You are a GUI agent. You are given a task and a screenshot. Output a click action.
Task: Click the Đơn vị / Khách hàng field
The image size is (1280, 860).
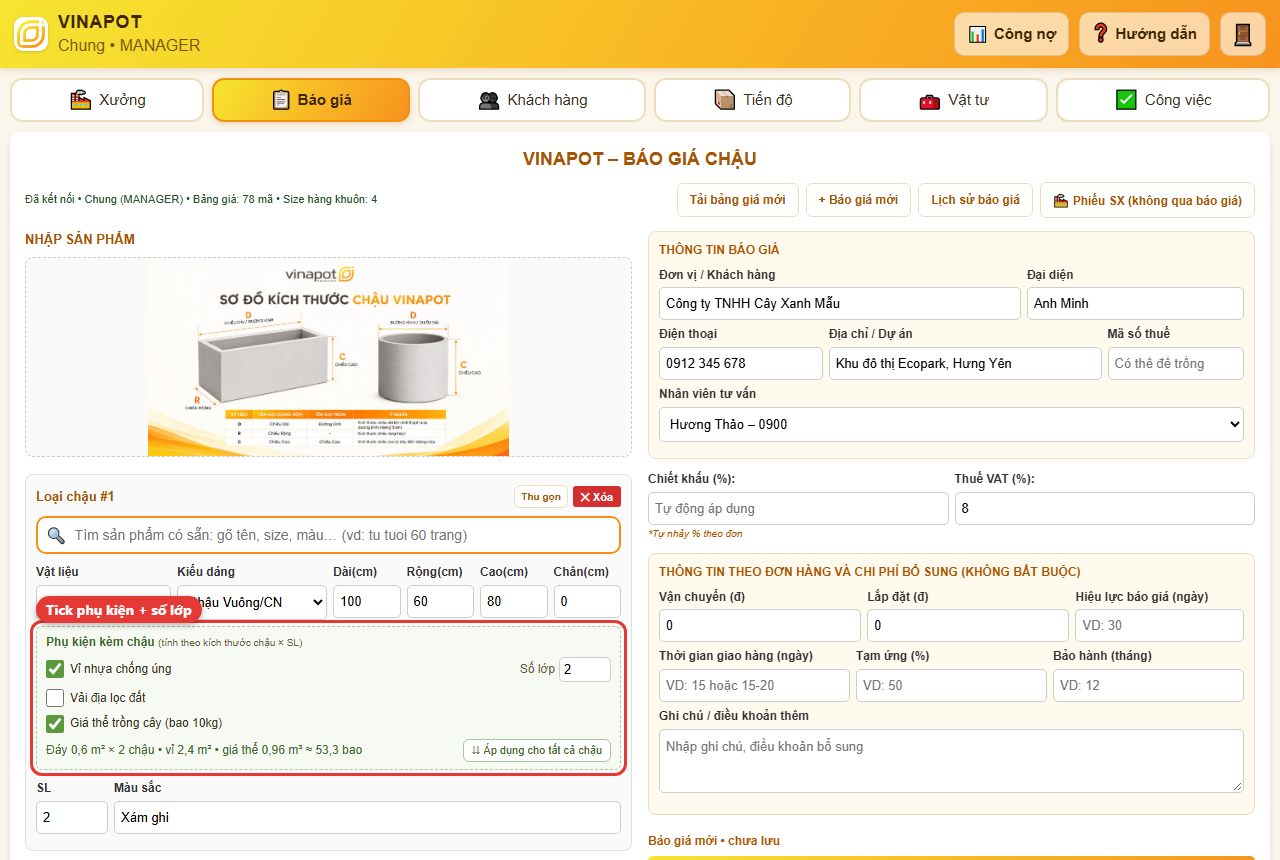point(840,303)
